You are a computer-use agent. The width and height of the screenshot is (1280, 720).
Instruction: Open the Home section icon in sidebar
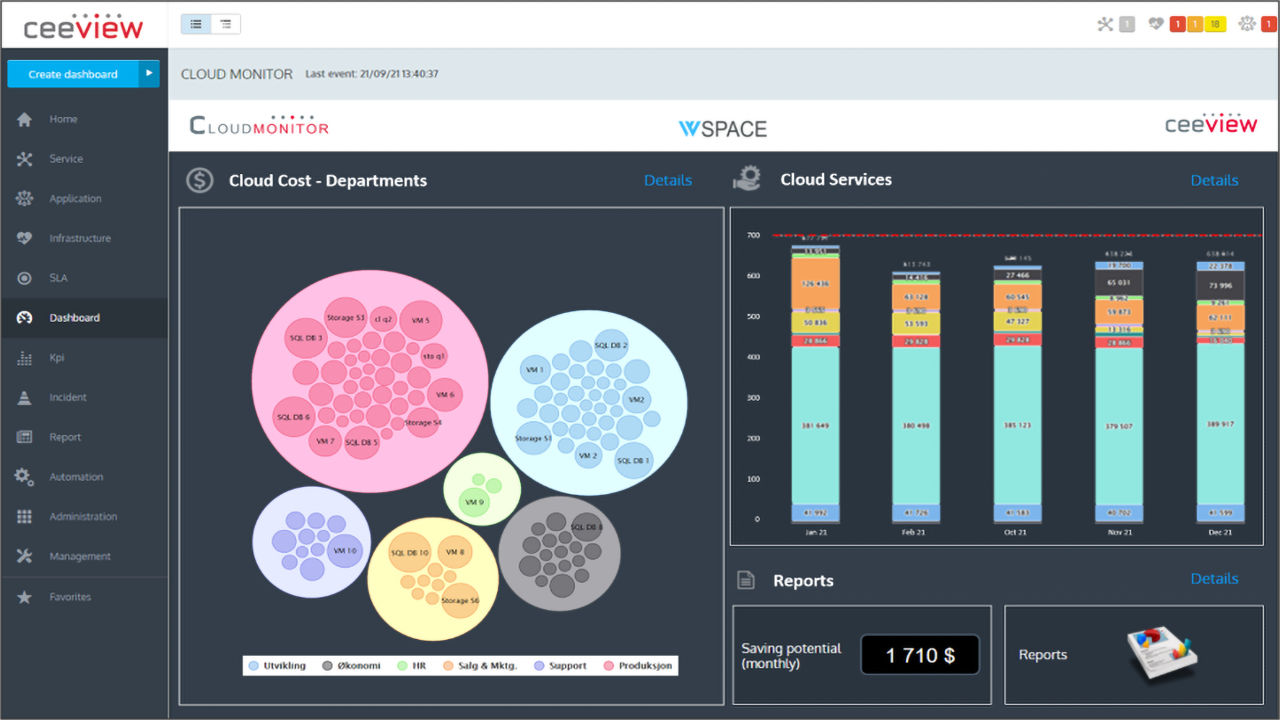click(x=25, y=119)
